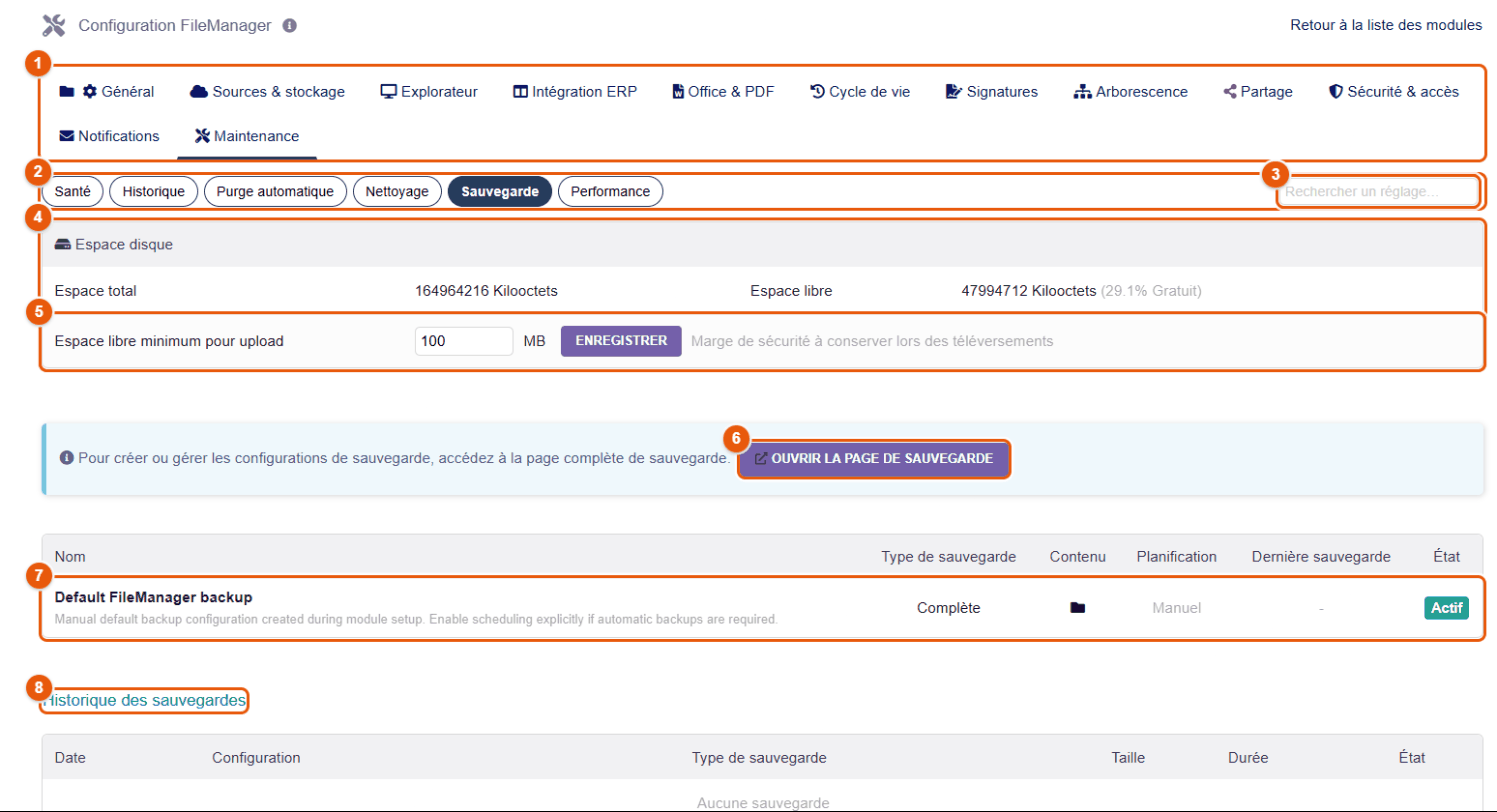Open the Historique des sauvegardes link
The width and height of the screenshot is (1497, 812).
145,701
